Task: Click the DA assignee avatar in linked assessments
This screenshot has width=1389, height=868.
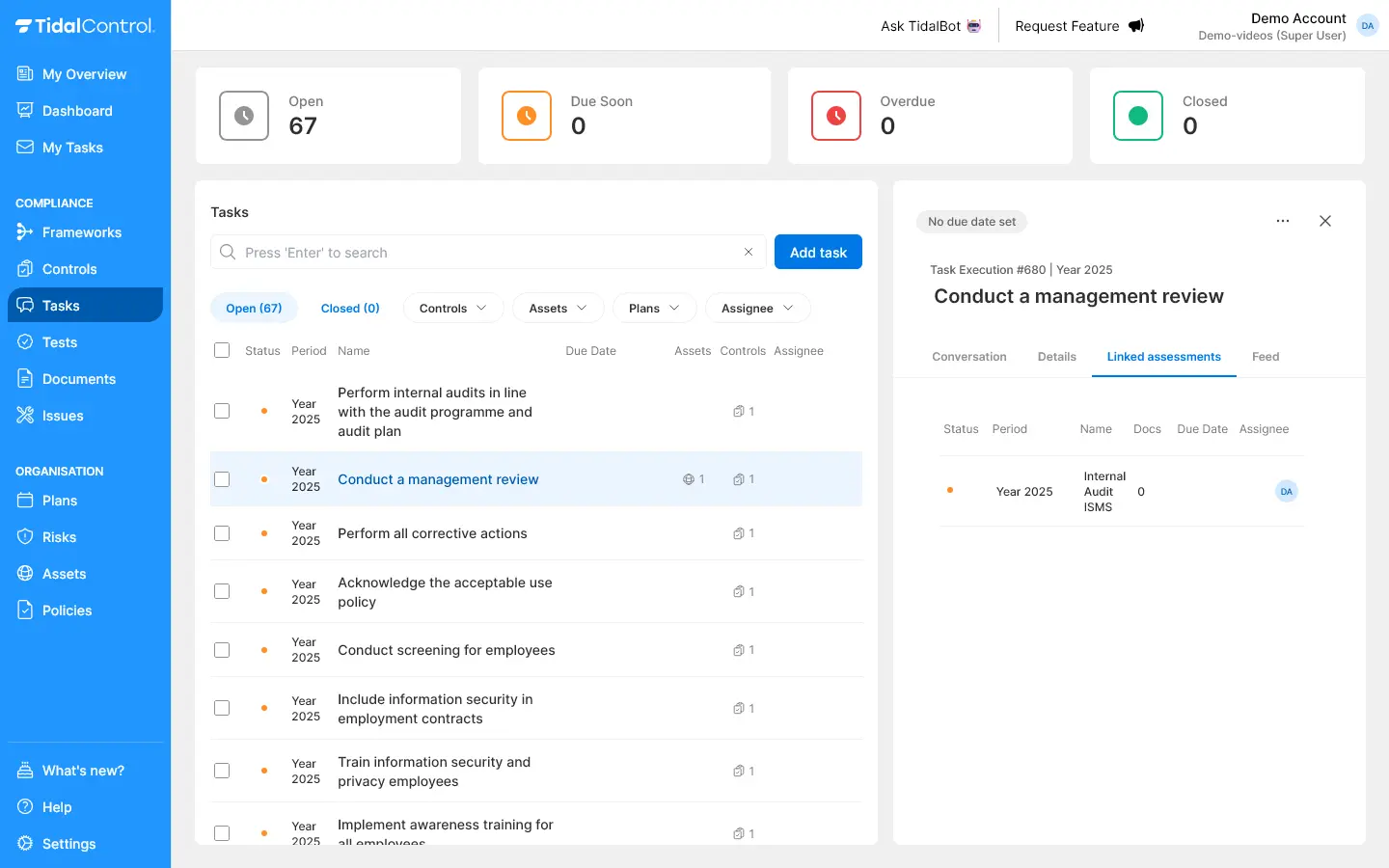Action: pyautogui.click(x=1286, y=492)
